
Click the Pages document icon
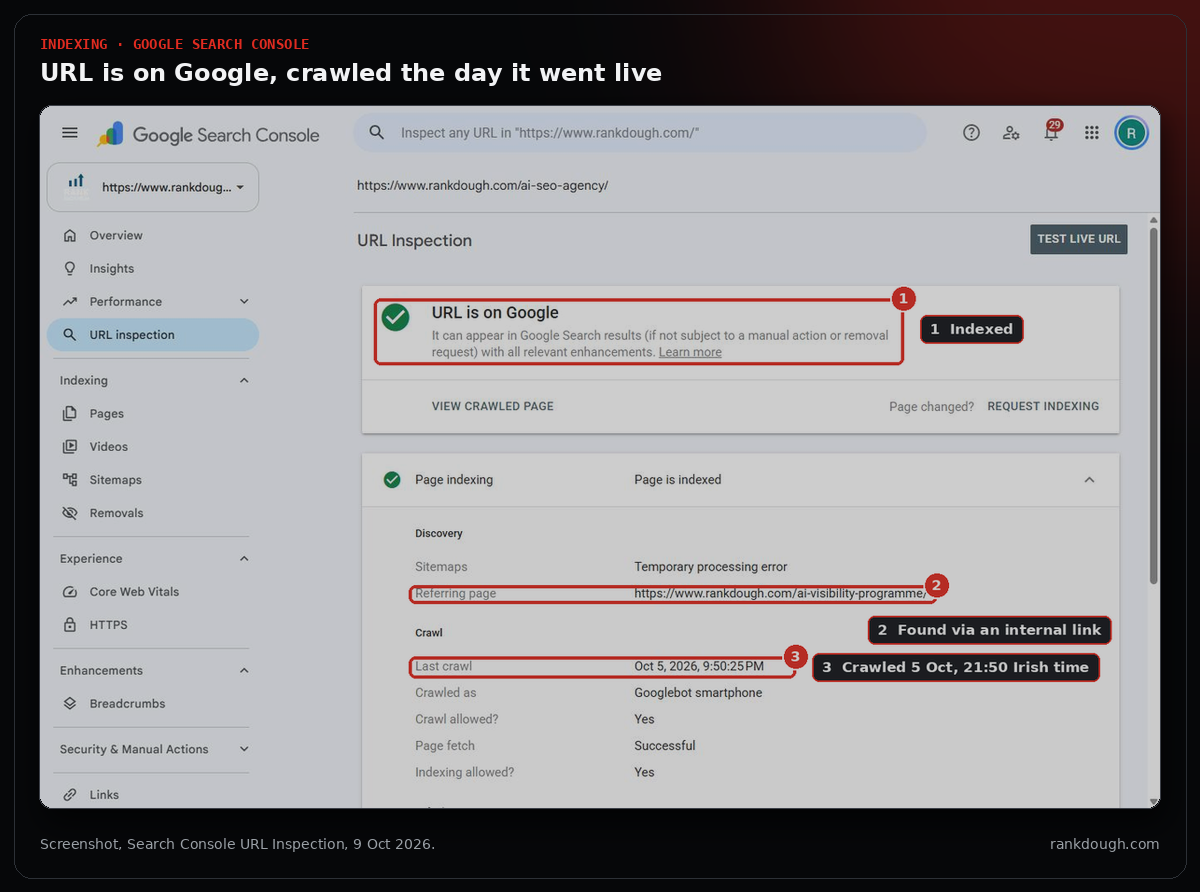(69, 414)
